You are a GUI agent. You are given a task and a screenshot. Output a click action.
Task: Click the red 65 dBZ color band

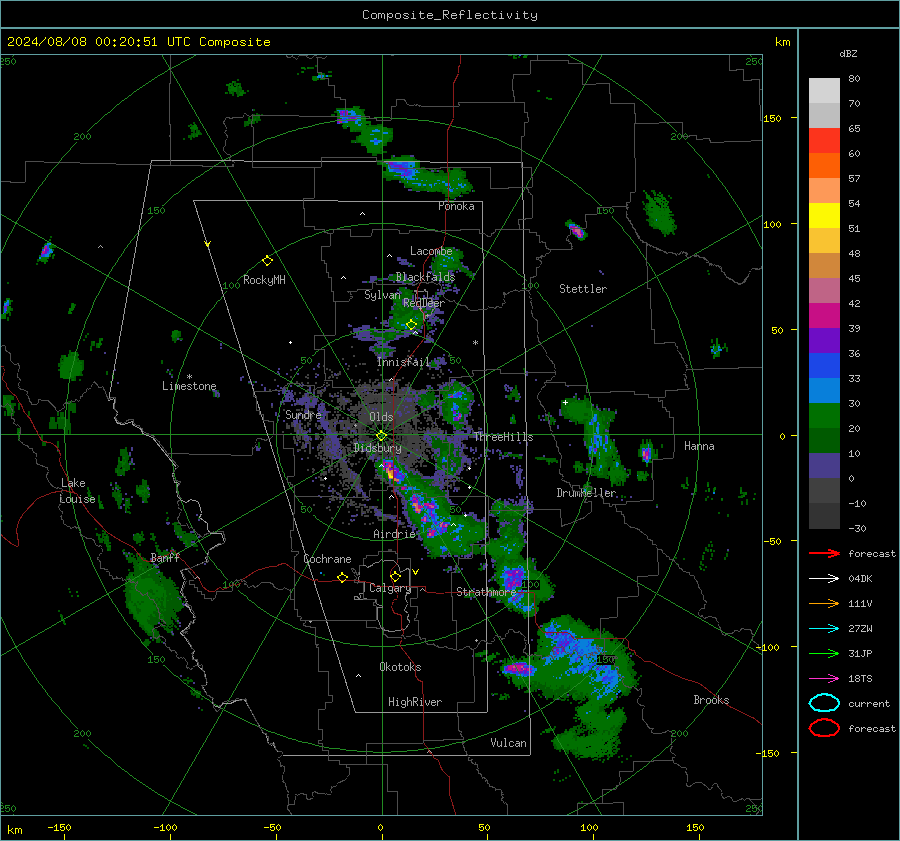click(x=824, y=140)
